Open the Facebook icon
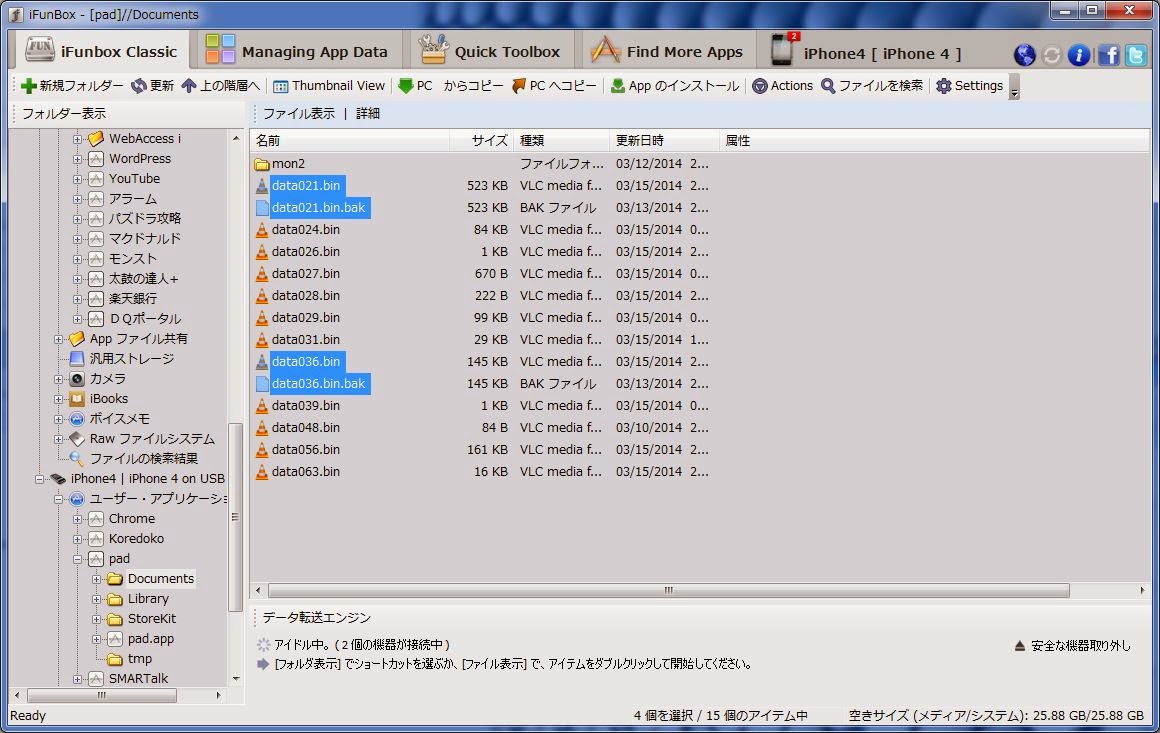1160x733 pixels. [1108, 55]
